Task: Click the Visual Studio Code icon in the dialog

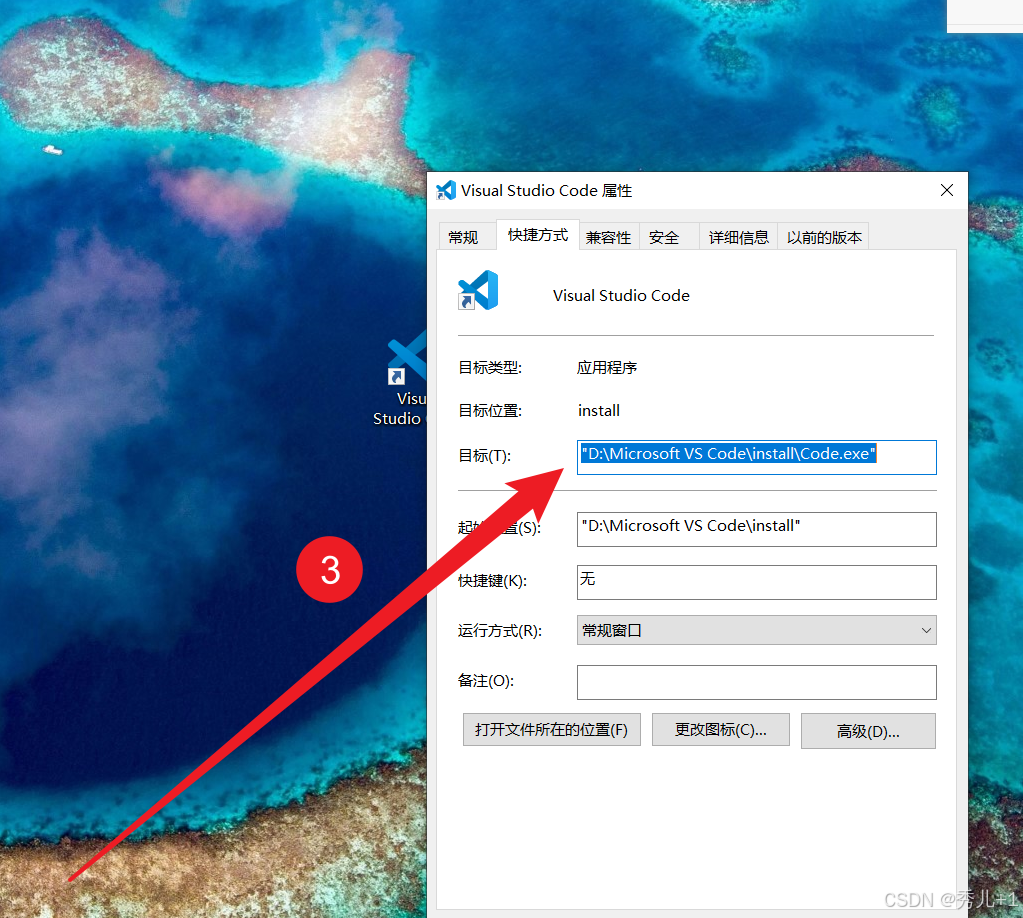Action: (478, 289)
